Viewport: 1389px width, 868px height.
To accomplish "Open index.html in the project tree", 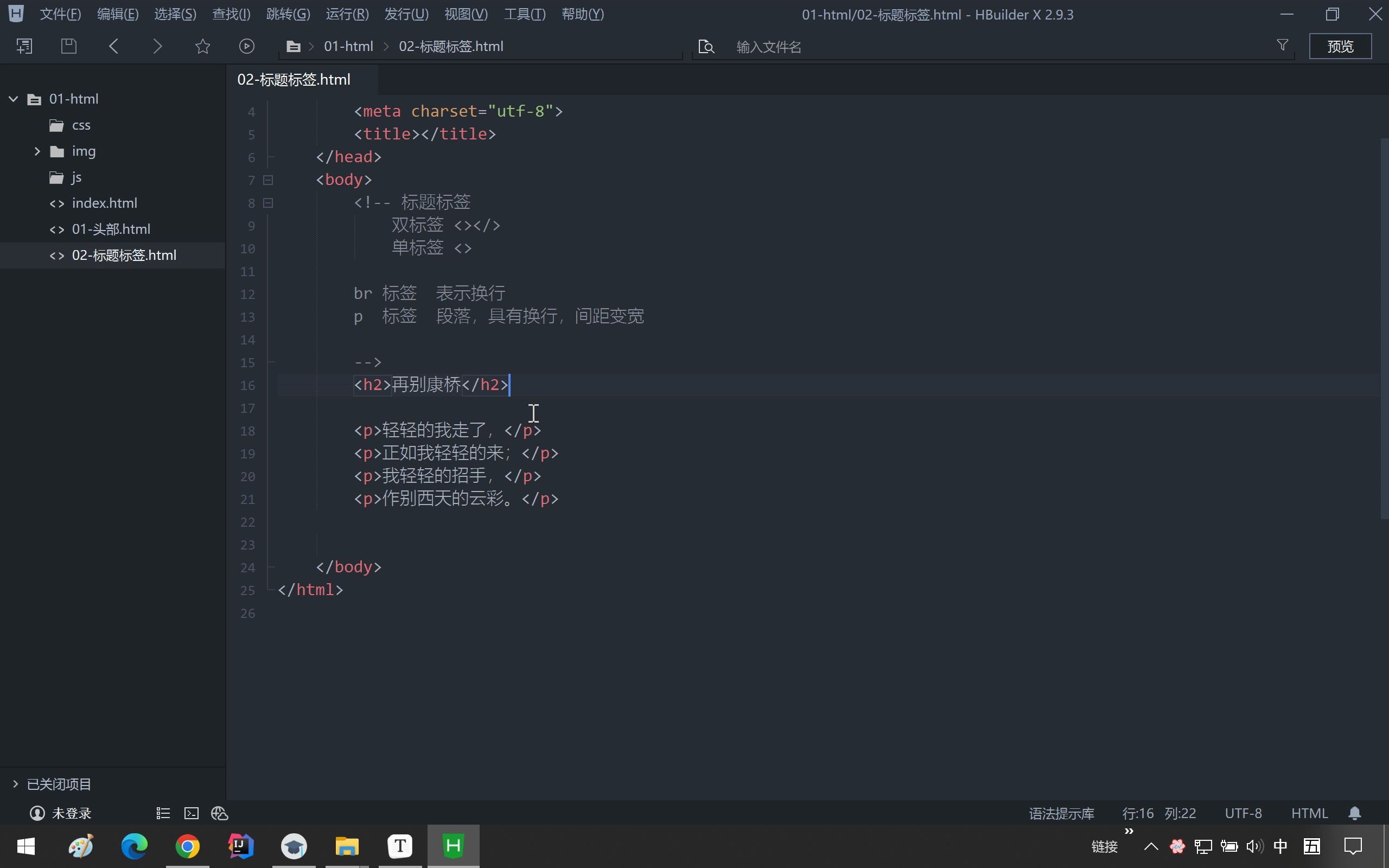I will (104, 203).
